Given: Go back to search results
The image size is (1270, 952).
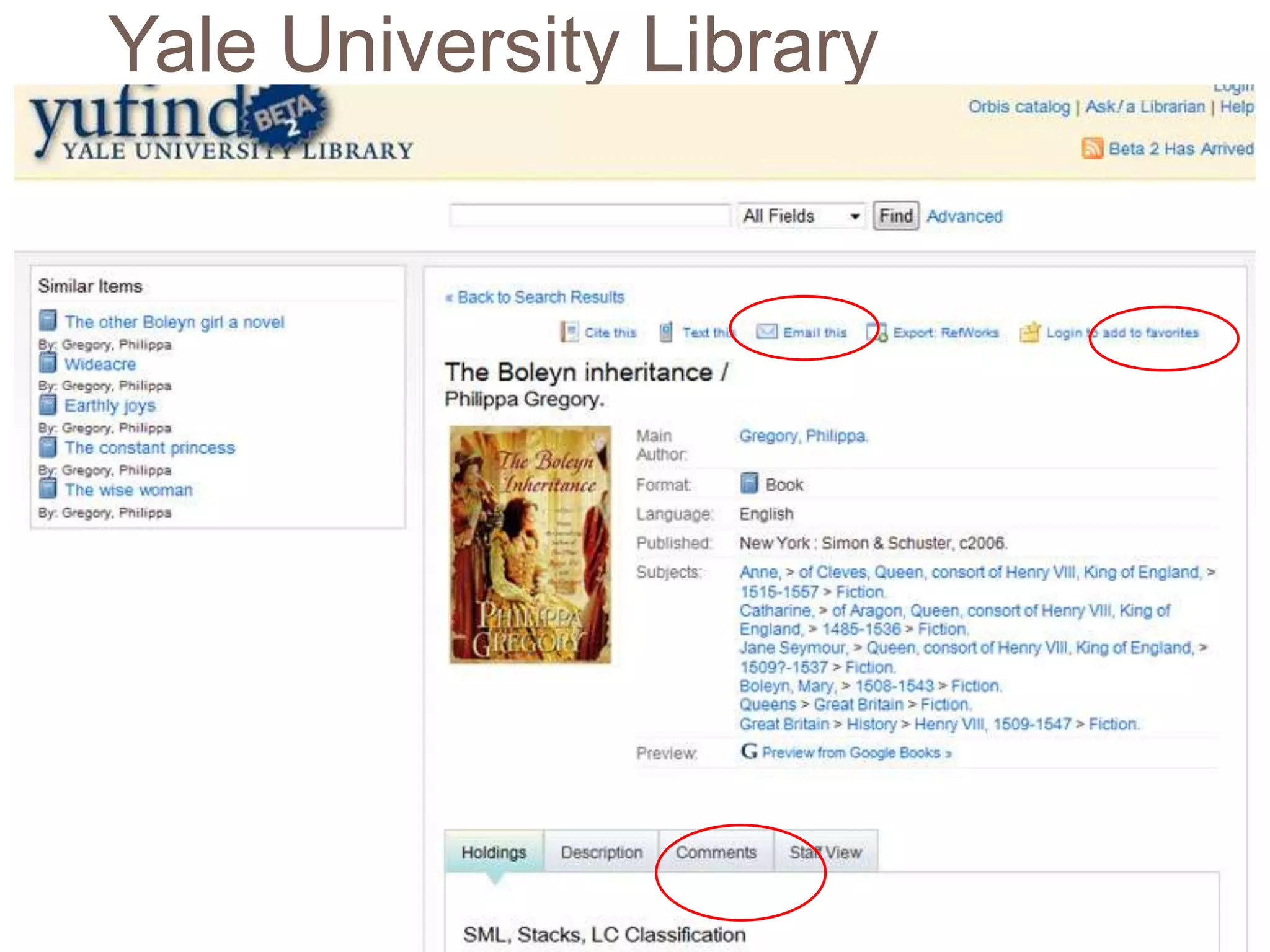Looking at the screenshot, I should click(535, 297).
